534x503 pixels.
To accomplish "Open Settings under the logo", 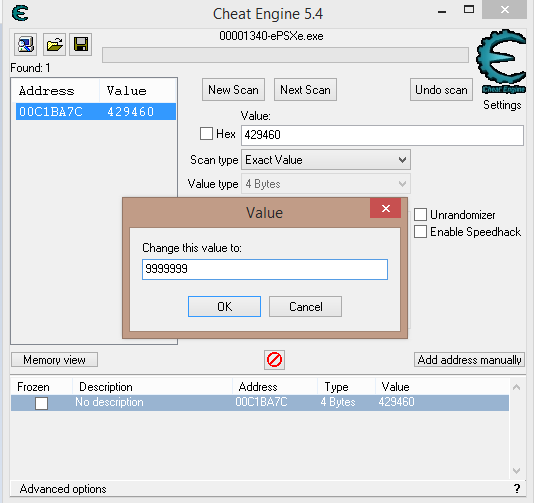I will (x=502, y=105).
